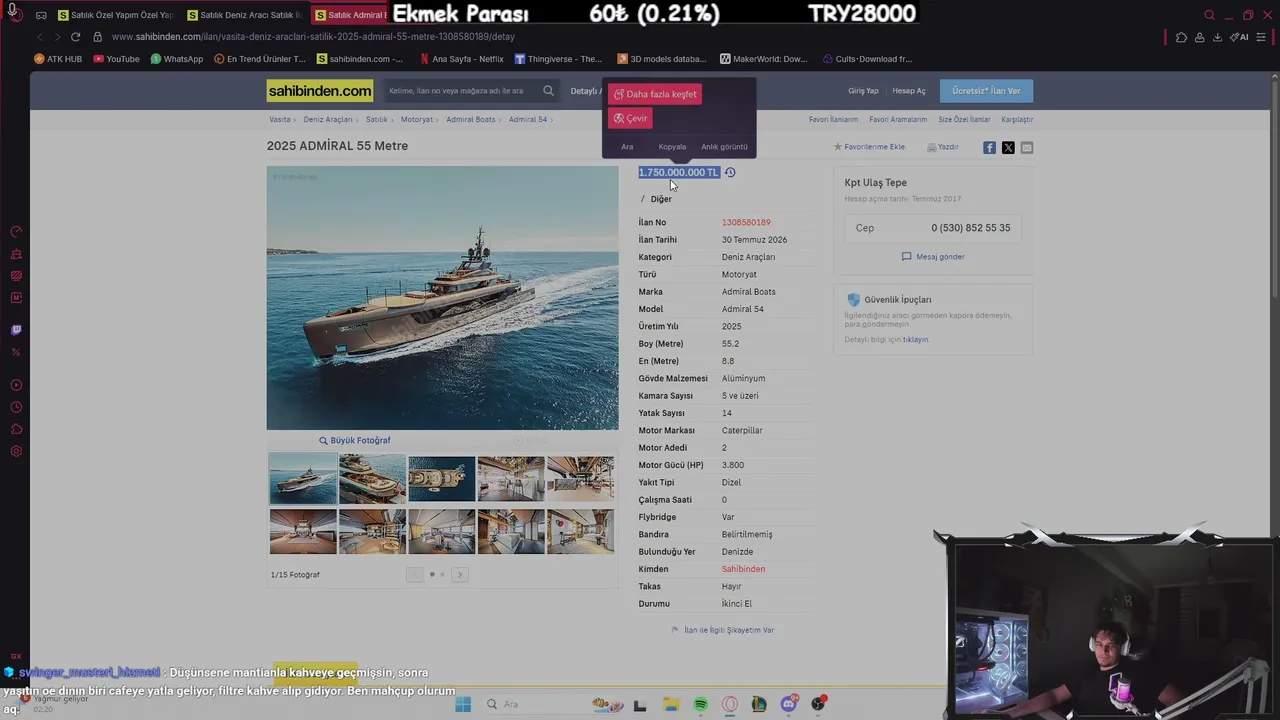
Task: Open the browser downloads icon
Action: click(1217, 37)
